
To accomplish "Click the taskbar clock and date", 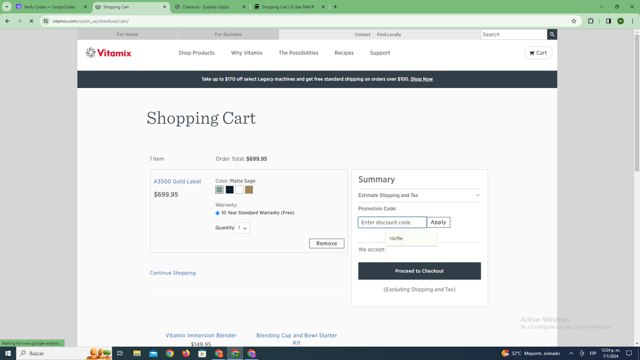I will (611, 353).
